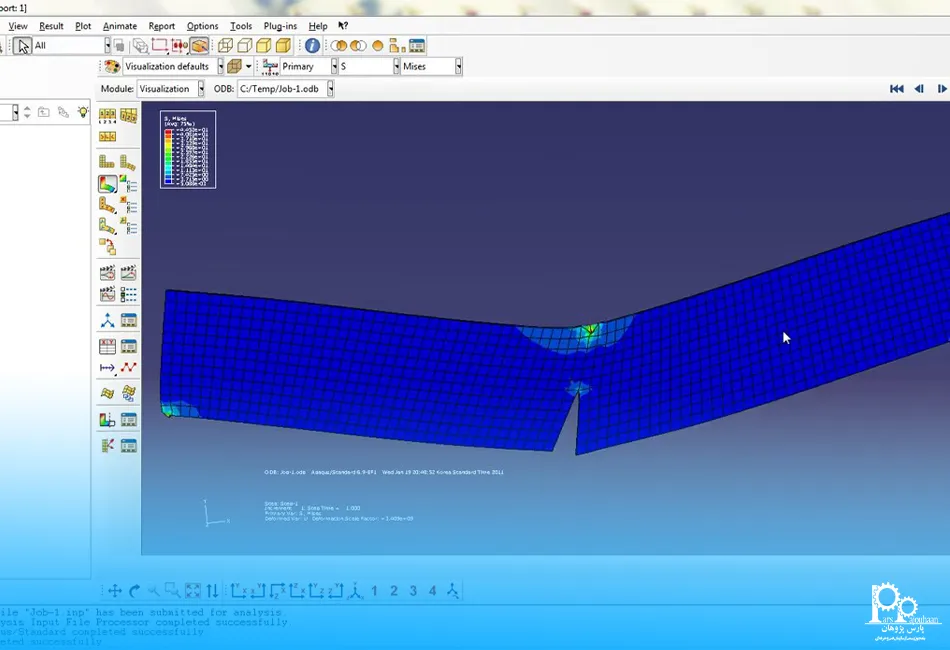This screenshot has width=950, height=650.
Task: Expand the Visualization defaults dropdown
Action: click(221, 67)
